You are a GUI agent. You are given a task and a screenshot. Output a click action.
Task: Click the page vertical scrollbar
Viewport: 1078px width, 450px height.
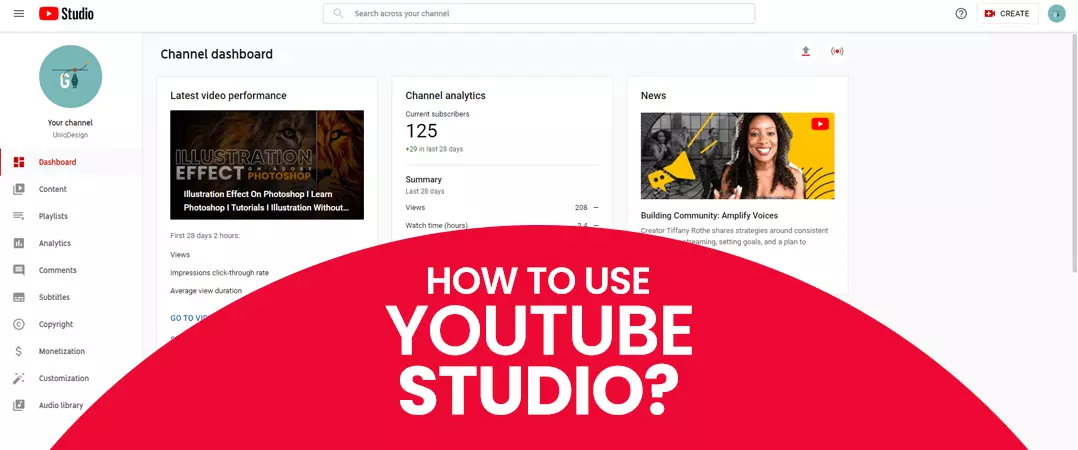pyautogui.click(x=1075, y=151)
